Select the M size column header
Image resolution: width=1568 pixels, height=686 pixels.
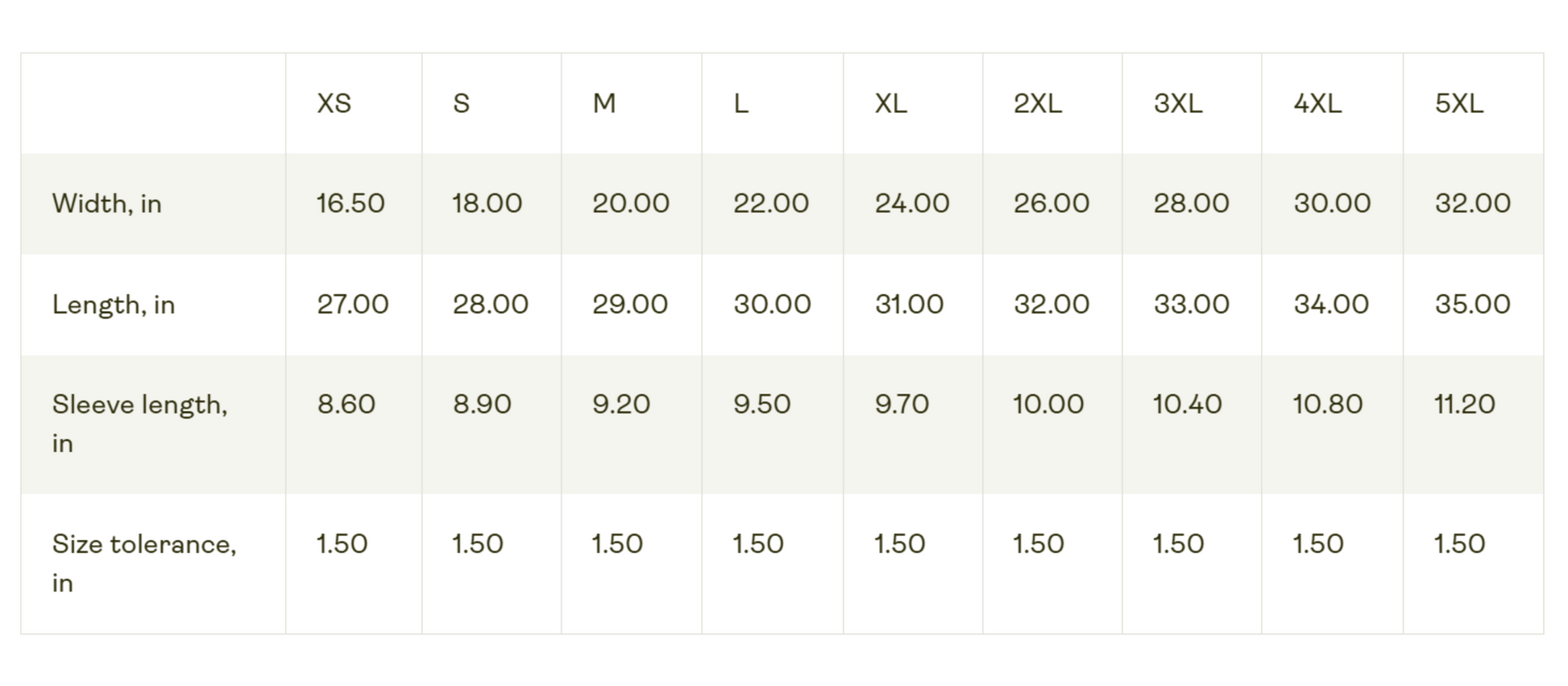click(x=604, y=103)
